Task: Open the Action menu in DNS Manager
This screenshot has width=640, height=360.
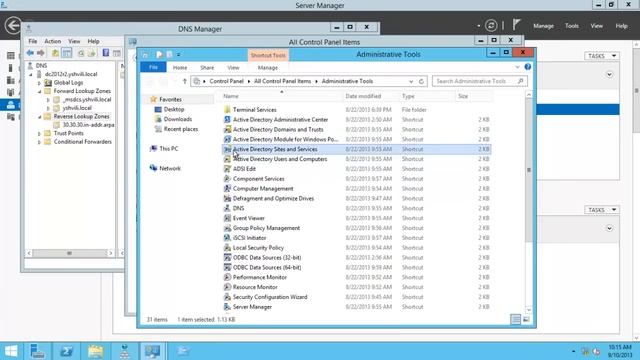Action: click(53, 41)
